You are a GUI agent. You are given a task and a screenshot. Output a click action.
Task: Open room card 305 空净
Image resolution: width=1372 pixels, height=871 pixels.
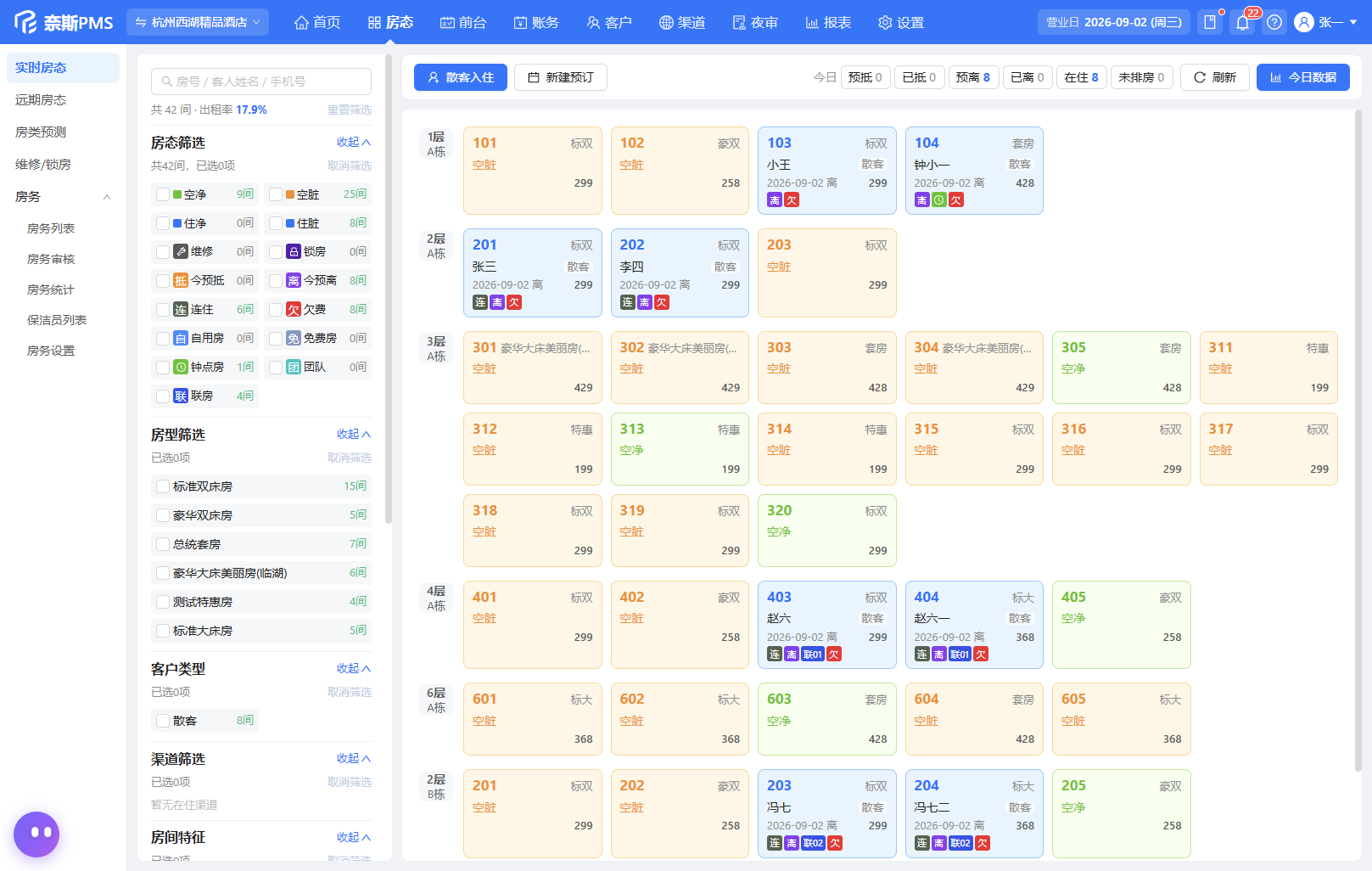[1122, 368]
